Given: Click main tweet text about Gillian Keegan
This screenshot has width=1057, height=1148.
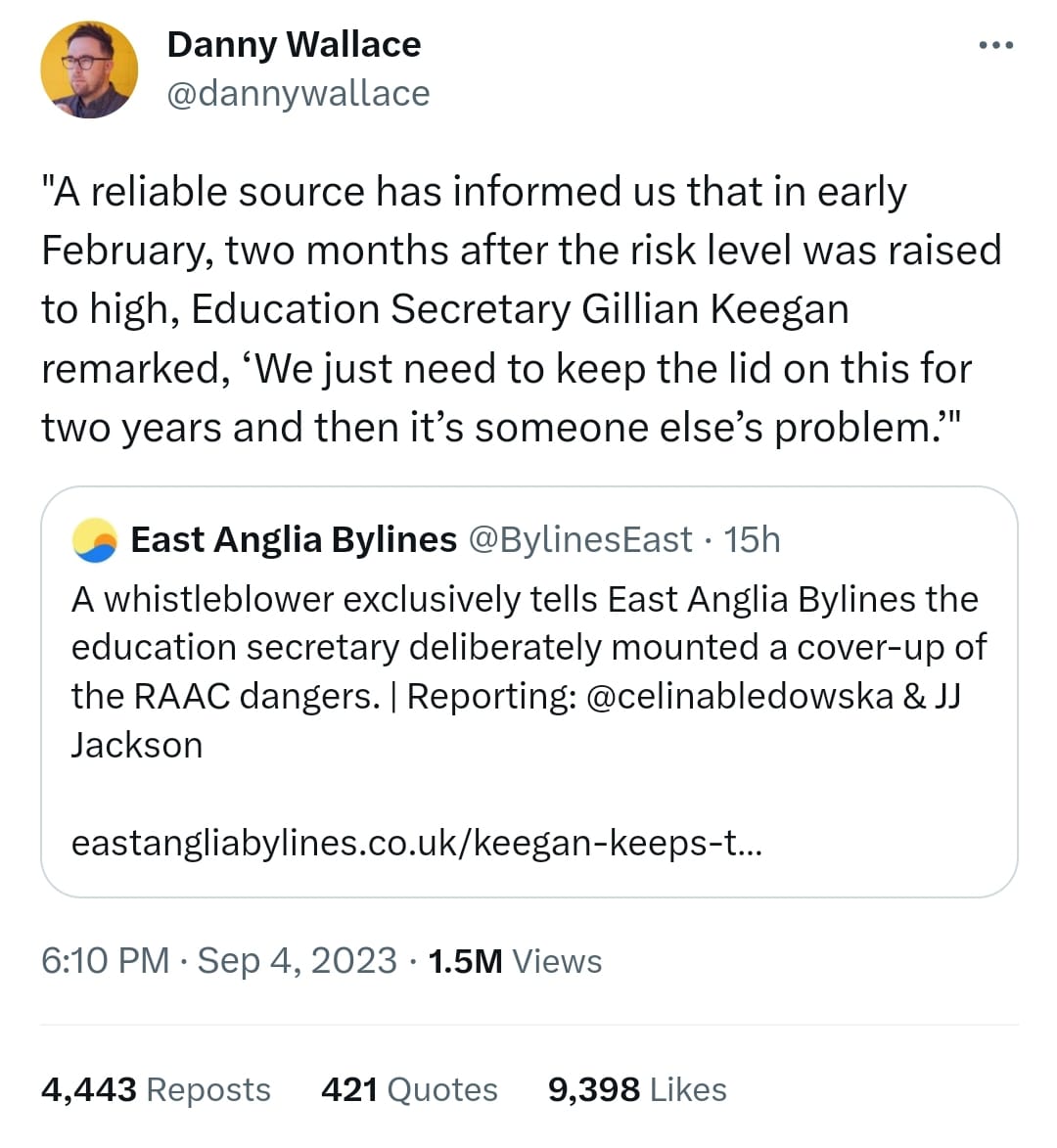Looking at the screenshot, I should tap(522, 309).
